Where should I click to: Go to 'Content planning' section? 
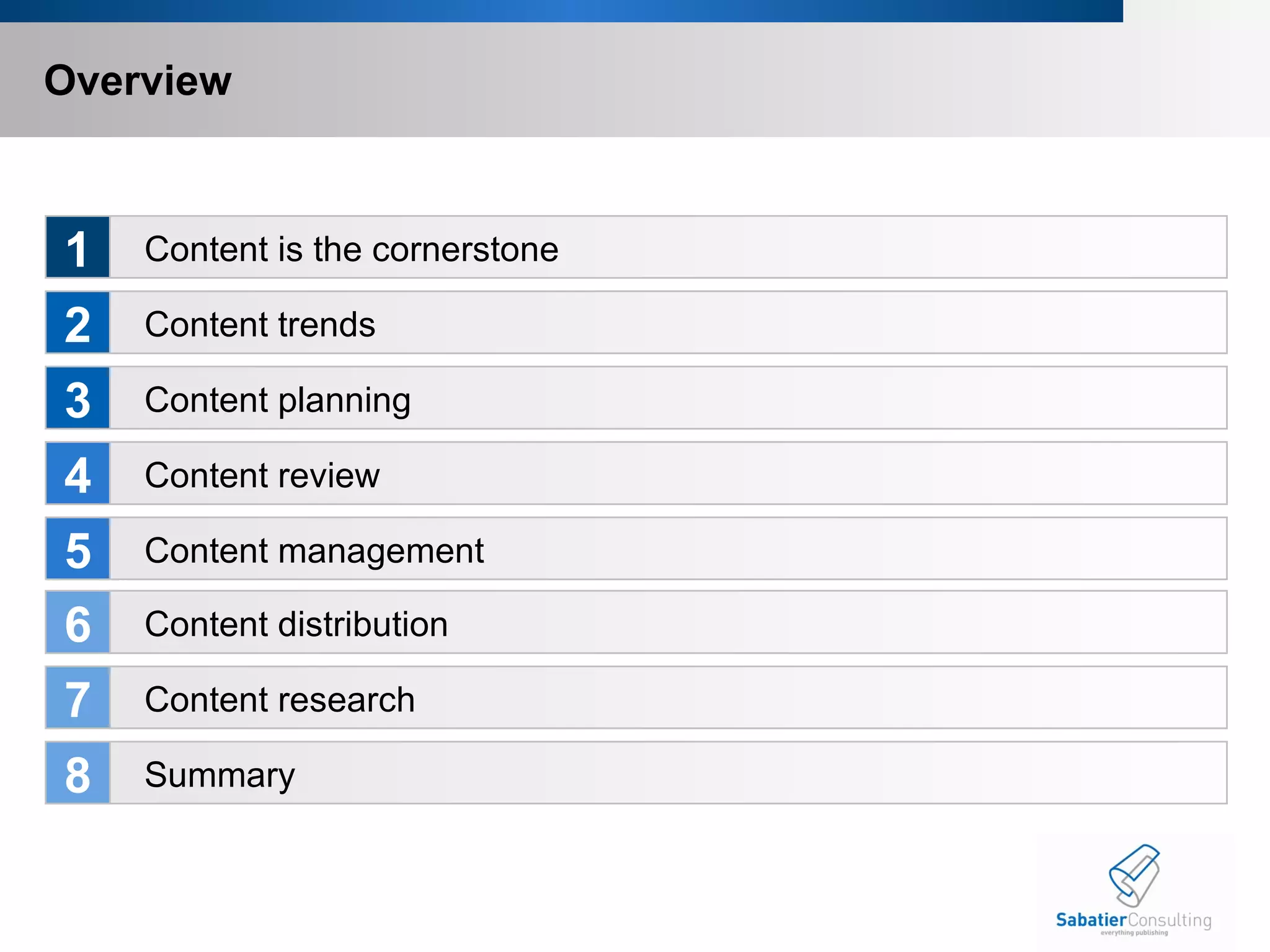277,400
